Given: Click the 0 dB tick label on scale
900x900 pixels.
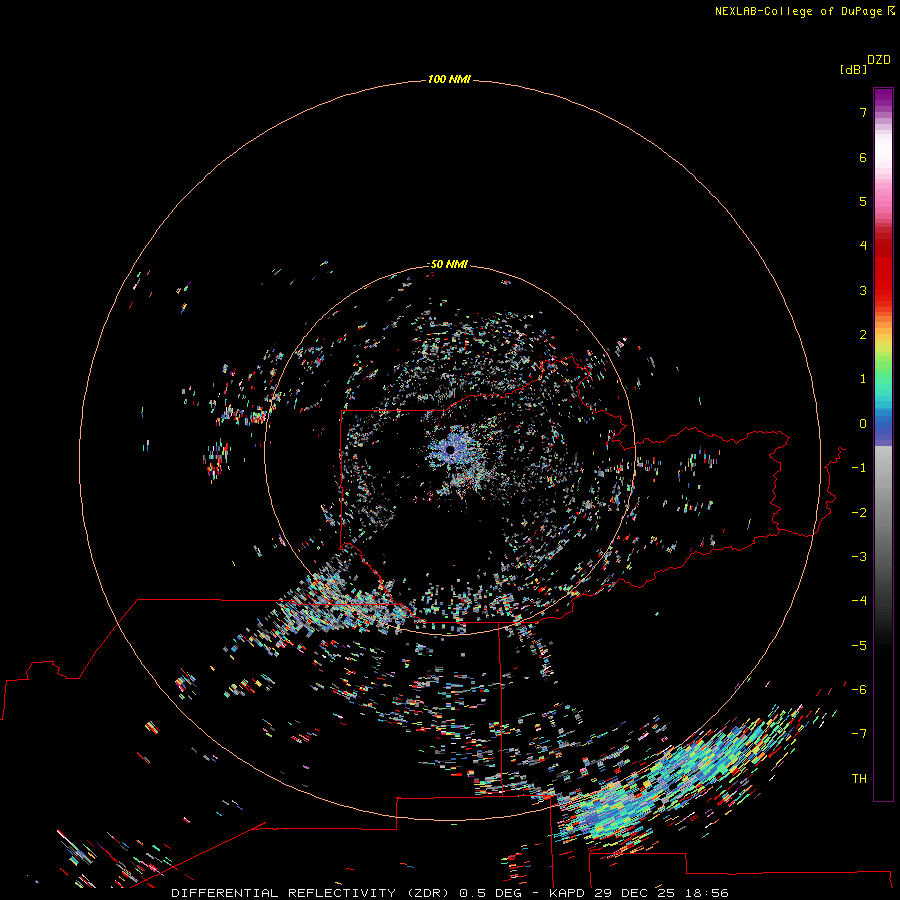Looking at the screenshot, I should pos(863,424).
